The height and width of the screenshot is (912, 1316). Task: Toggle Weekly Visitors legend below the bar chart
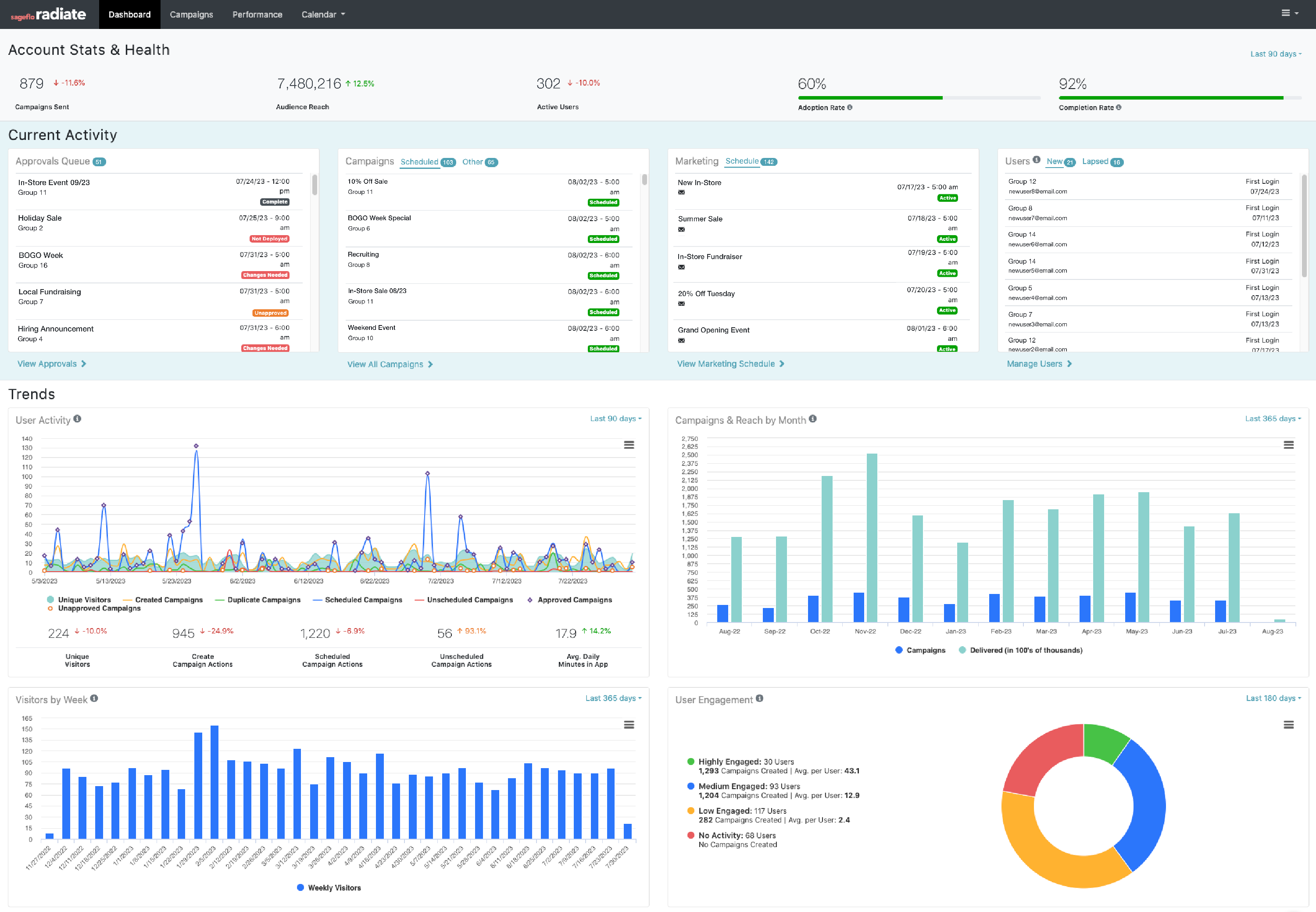tap(329, 887)
